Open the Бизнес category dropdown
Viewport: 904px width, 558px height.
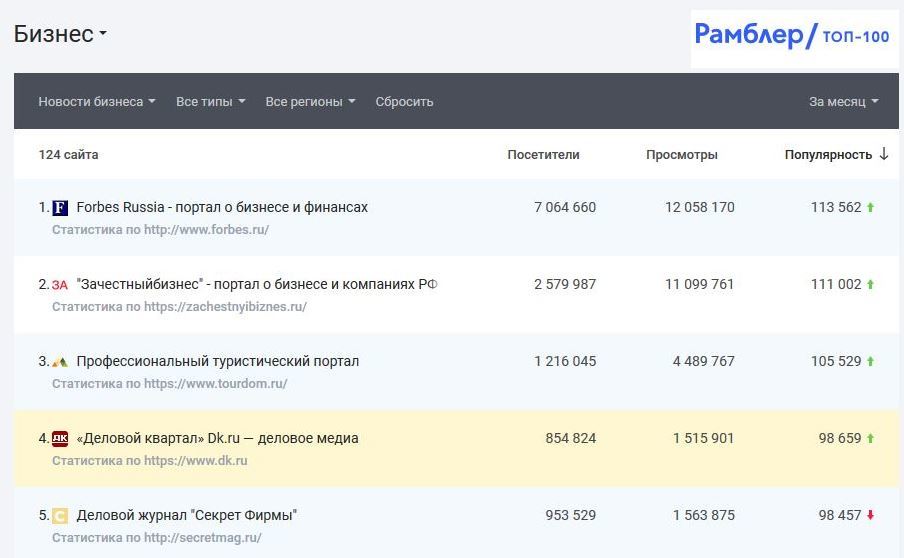(x=60, y=34)
